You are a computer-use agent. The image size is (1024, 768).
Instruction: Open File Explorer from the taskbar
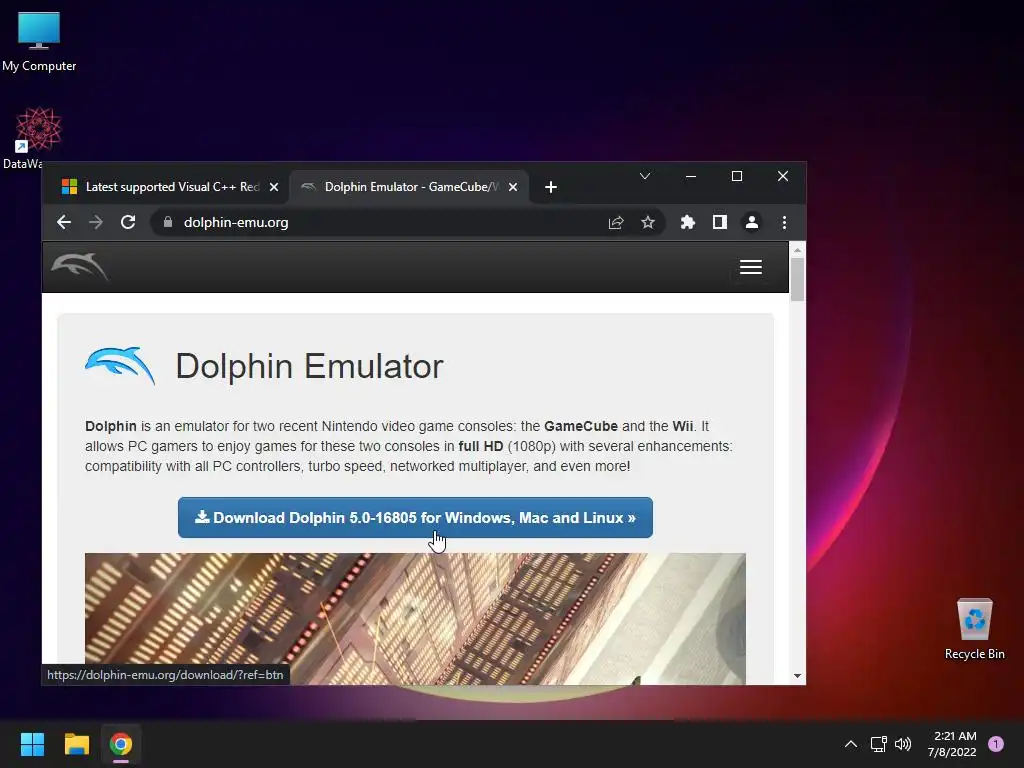click(76, 744)
